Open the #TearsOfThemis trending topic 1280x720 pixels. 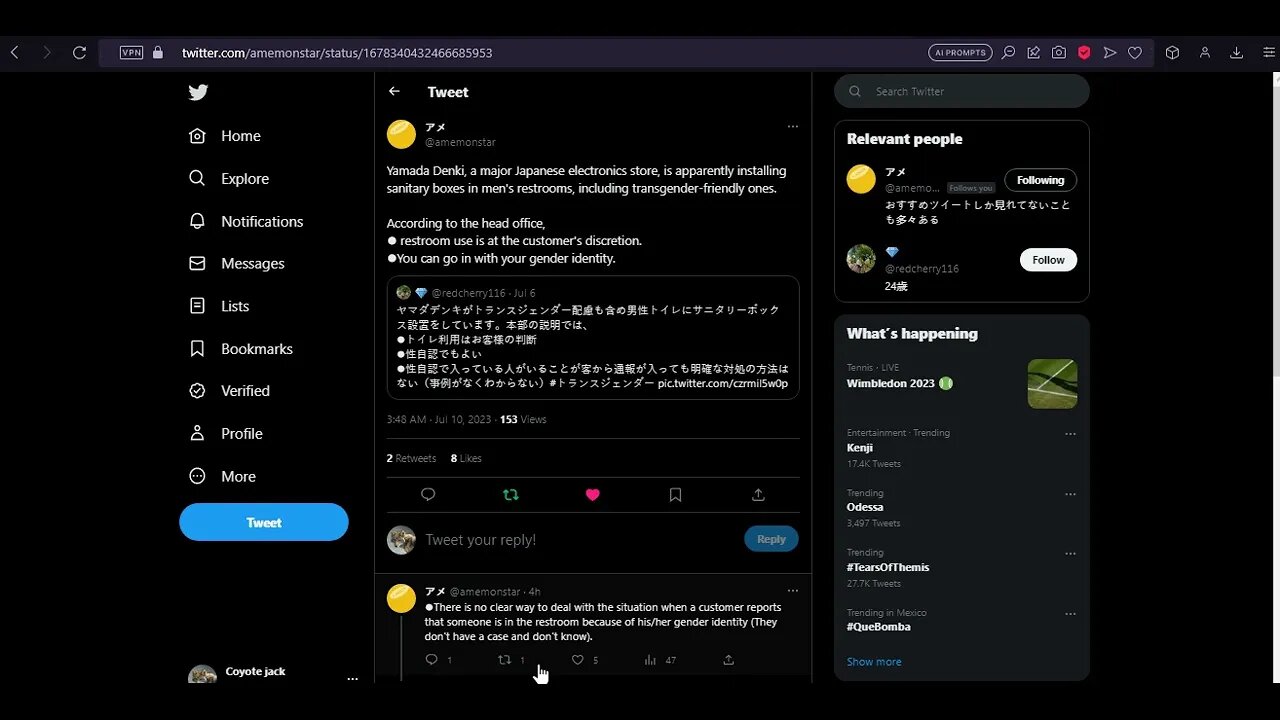[x=888, y=567]
